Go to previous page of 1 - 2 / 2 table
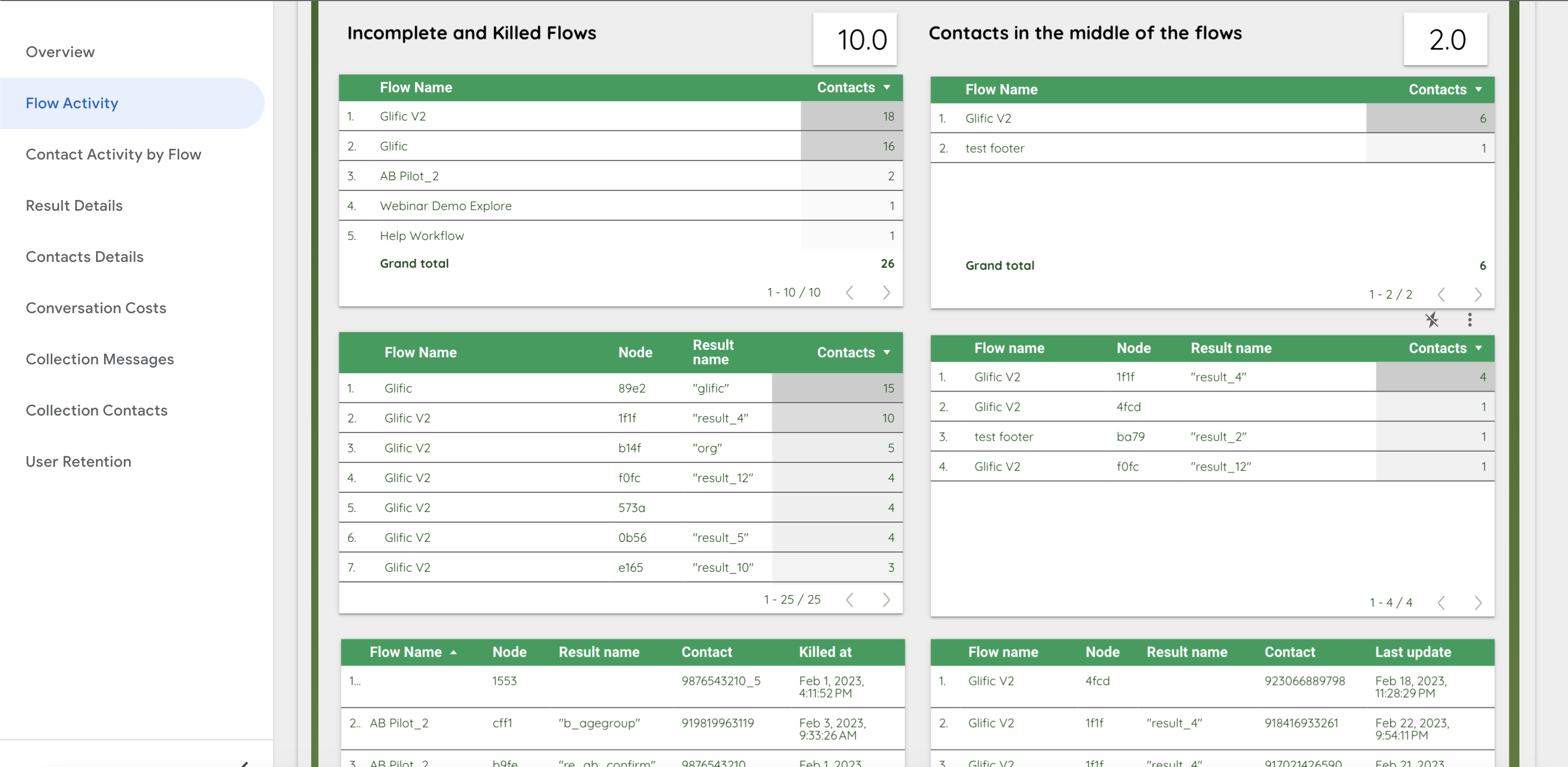The width and height of the screenshot is (1568, 767). pyautogui.click(x=1441, y=294)
